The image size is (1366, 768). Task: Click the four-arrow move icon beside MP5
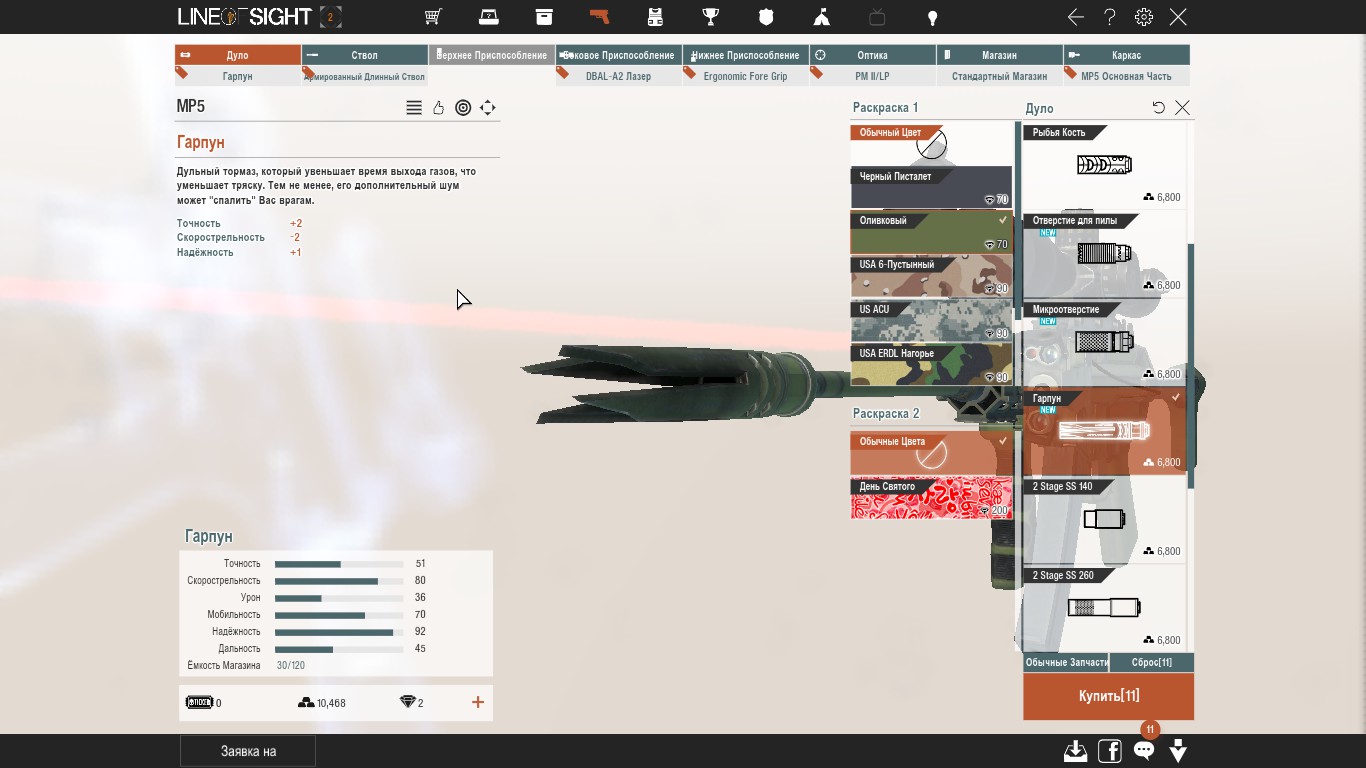point(488,108)
